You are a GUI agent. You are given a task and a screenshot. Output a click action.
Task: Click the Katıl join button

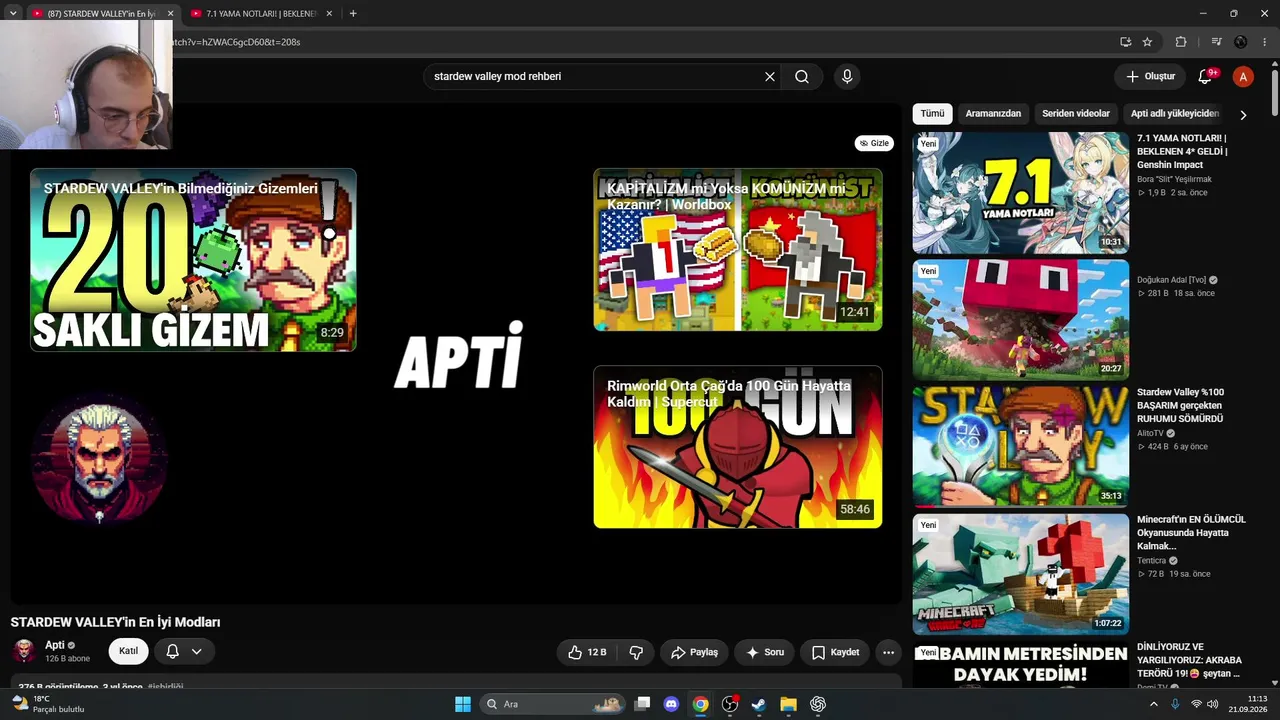click(x=128, y=651)
